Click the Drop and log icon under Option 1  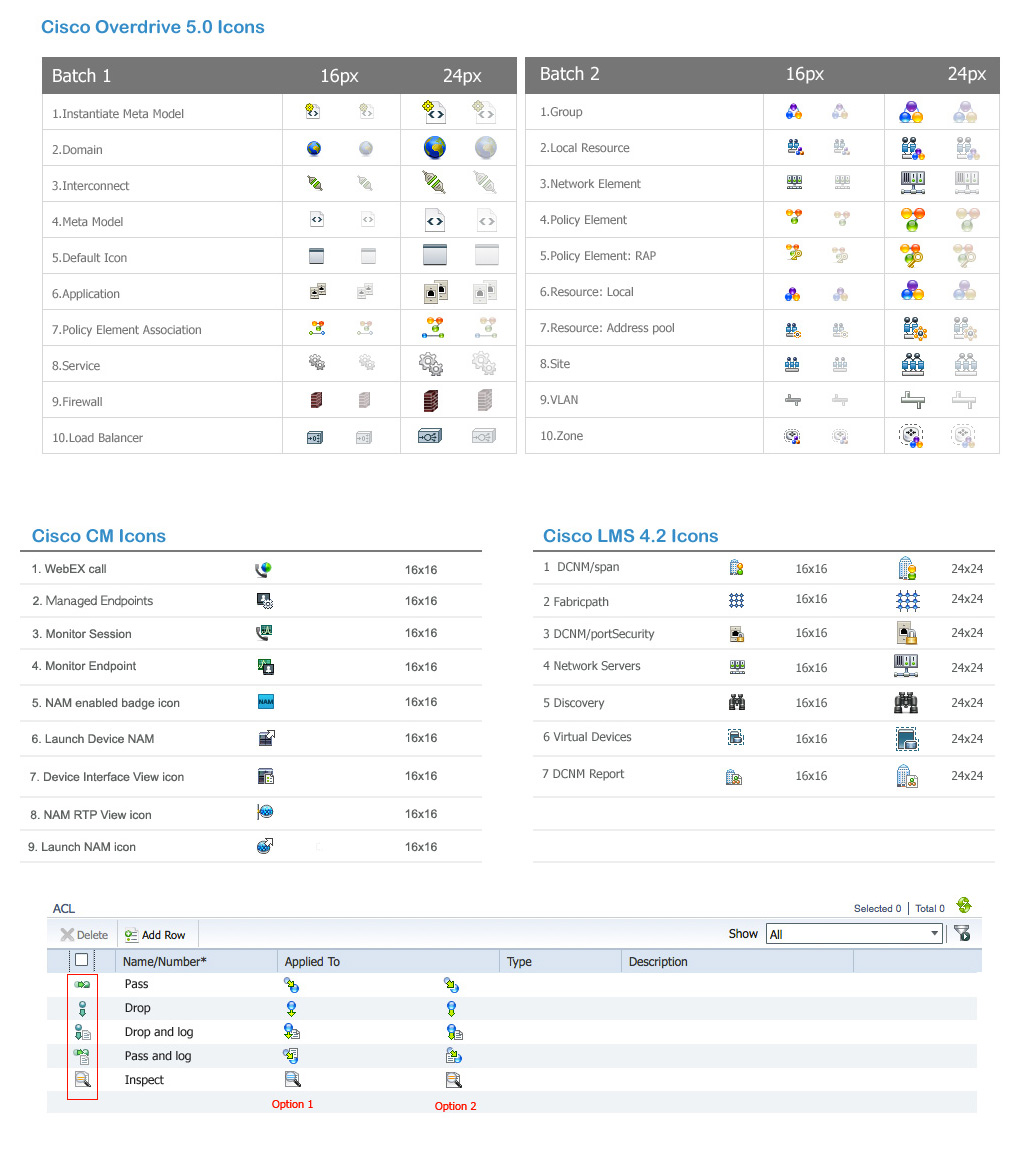point(292,1032)
